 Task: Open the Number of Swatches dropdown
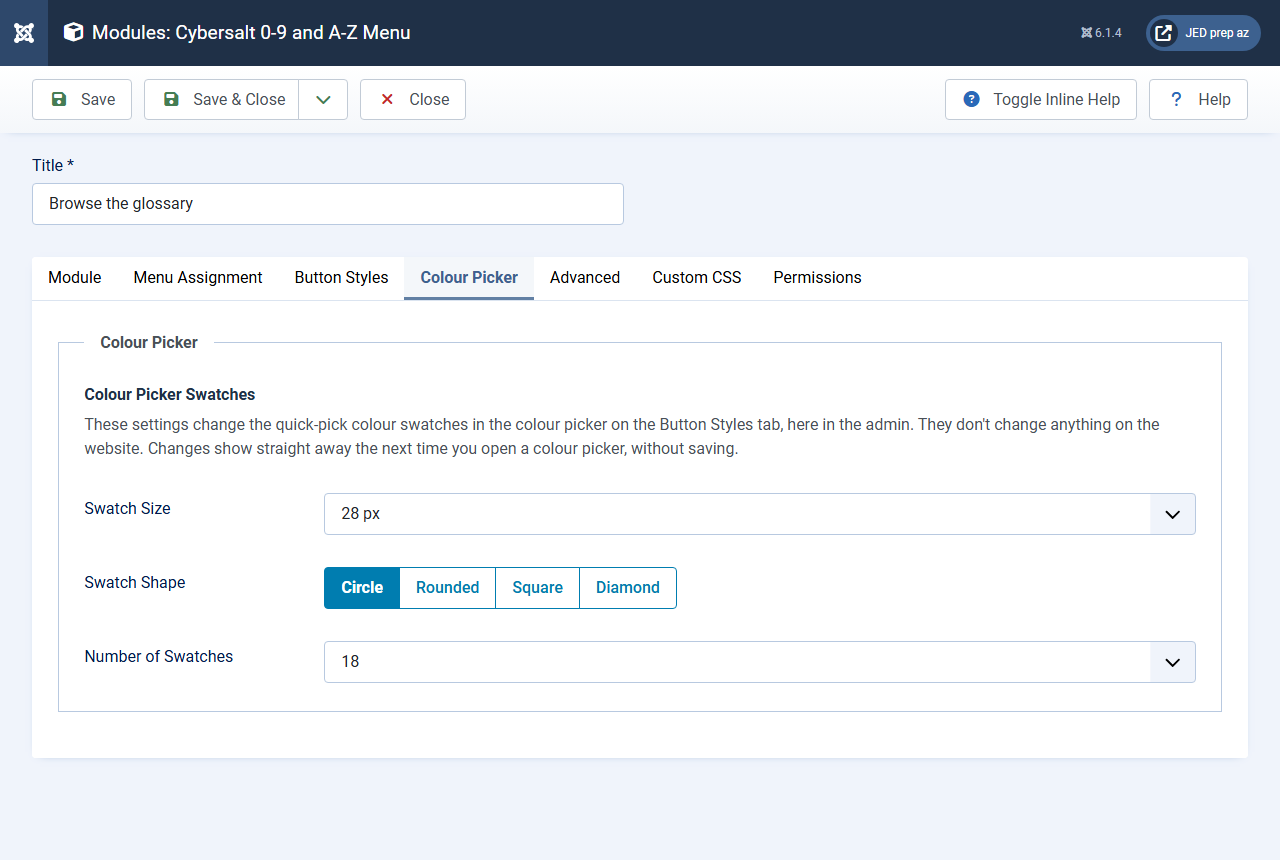tap(760, 662)
